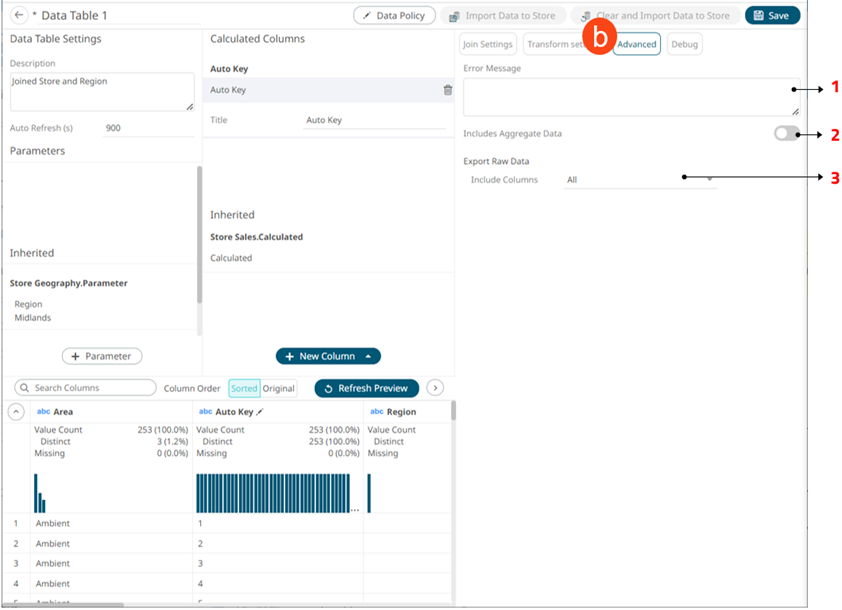Switch to the Join Settings tab
This screenshot has height=610, width=842.
[487, 44]
